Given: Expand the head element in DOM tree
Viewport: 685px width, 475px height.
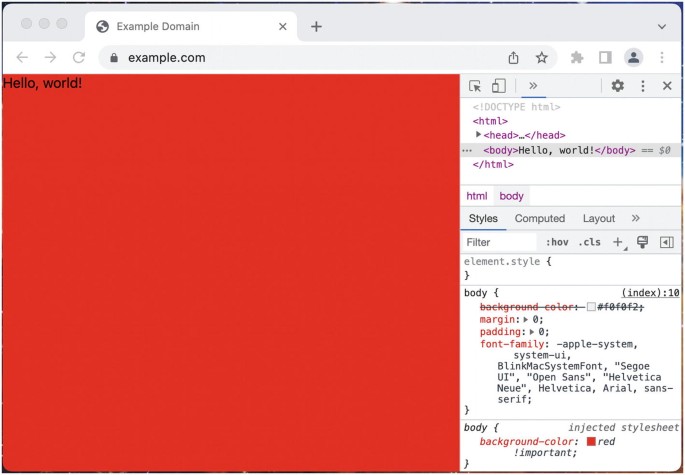Looking at the screenshot, I should (479, 135).
